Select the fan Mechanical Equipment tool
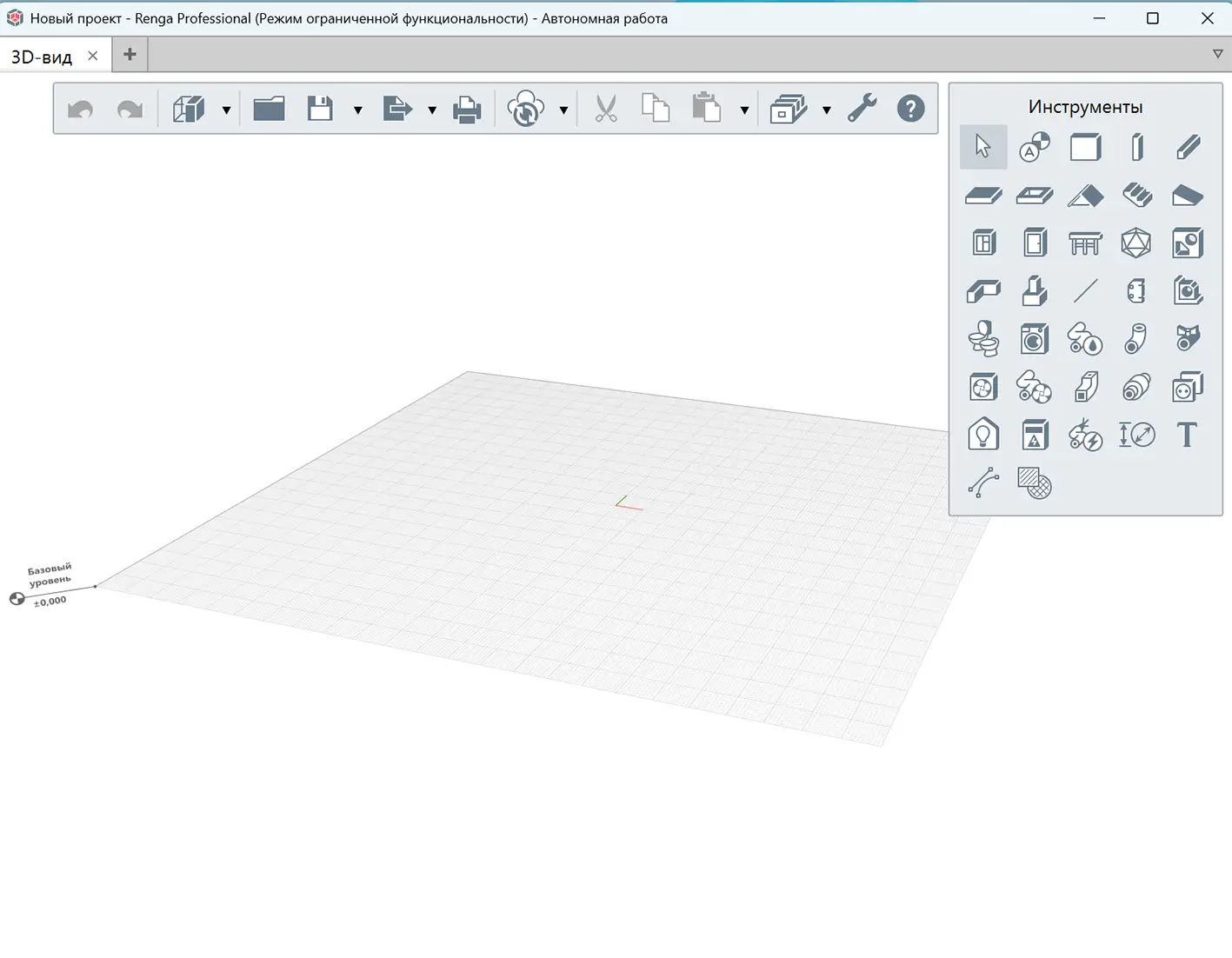This screenshot has width=1232, height=958. point(983,387)
